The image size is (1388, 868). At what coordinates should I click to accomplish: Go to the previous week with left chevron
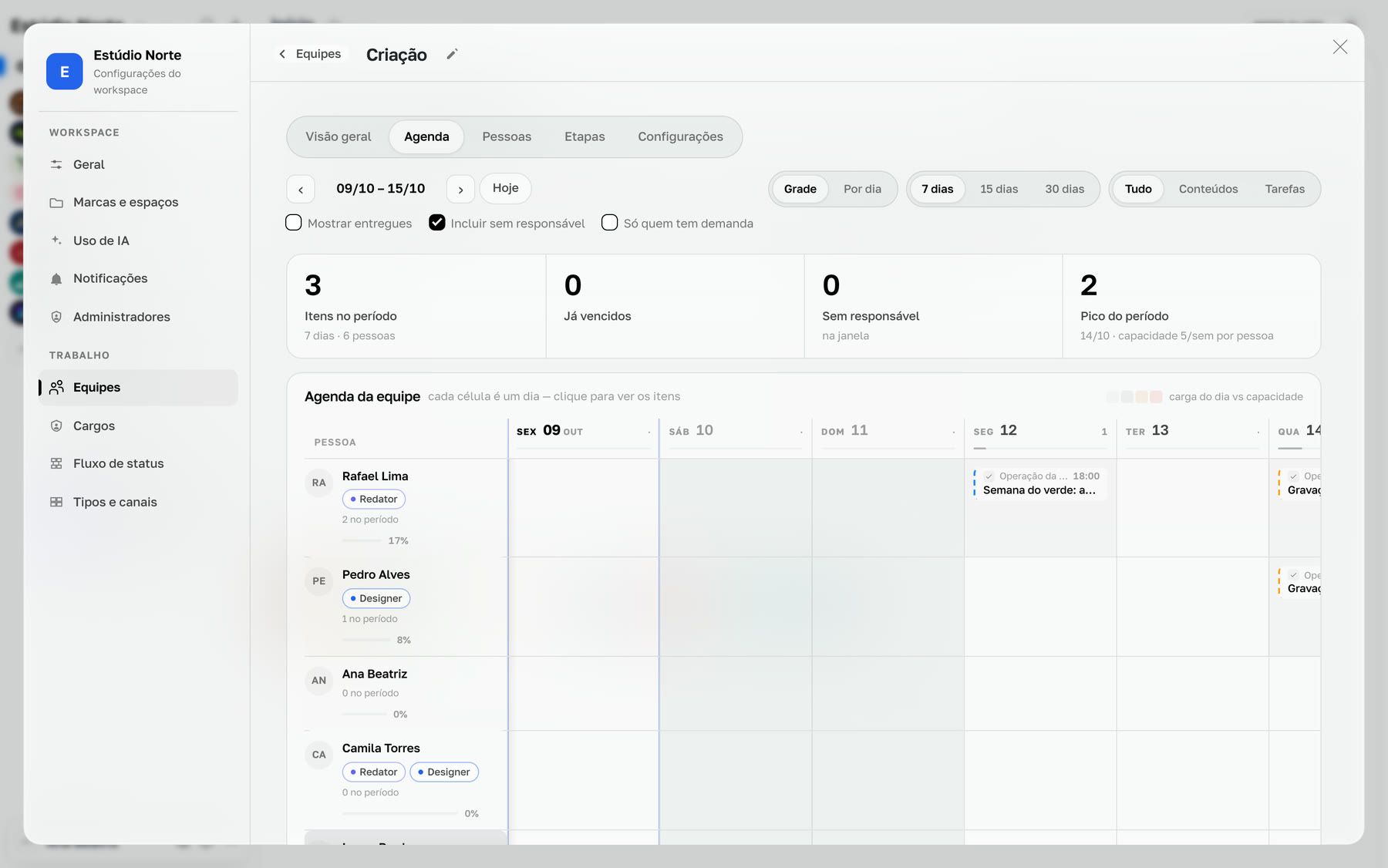[301, 189]
